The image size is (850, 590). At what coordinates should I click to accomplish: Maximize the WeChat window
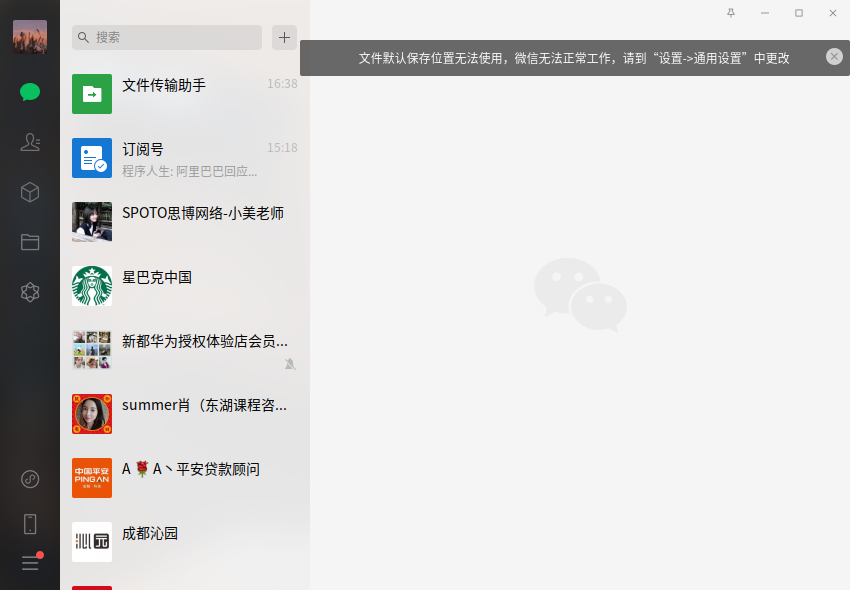(x=799, y=13)
